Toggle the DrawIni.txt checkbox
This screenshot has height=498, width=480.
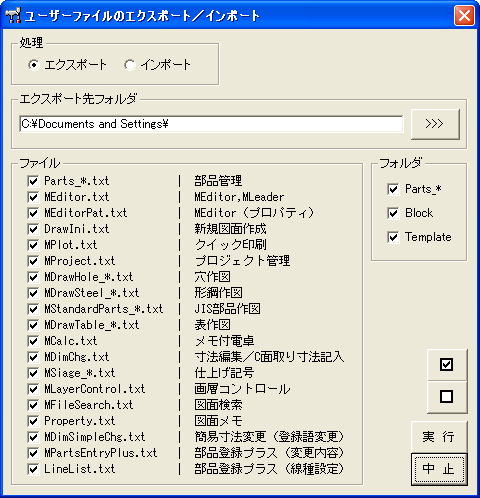(x=33, y=229)
